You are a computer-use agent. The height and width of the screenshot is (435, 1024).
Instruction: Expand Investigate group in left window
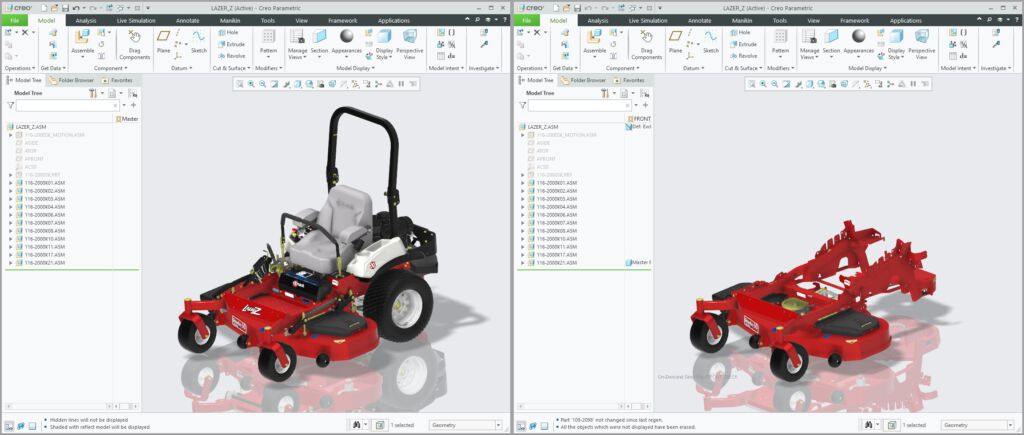point(485,68)
